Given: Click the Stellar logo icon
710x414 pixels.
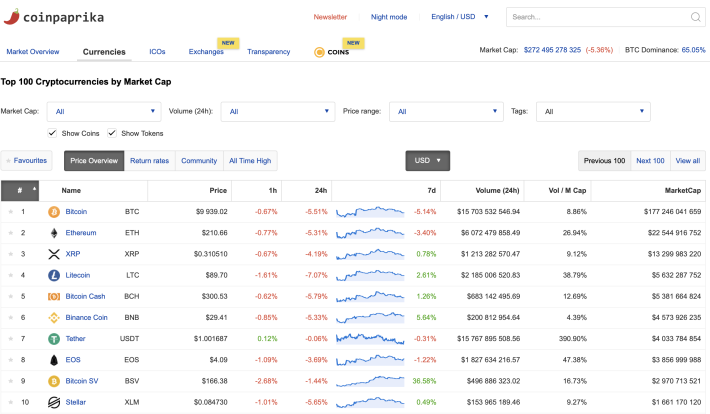Looking at the screenshot, I should click(54, 402).
